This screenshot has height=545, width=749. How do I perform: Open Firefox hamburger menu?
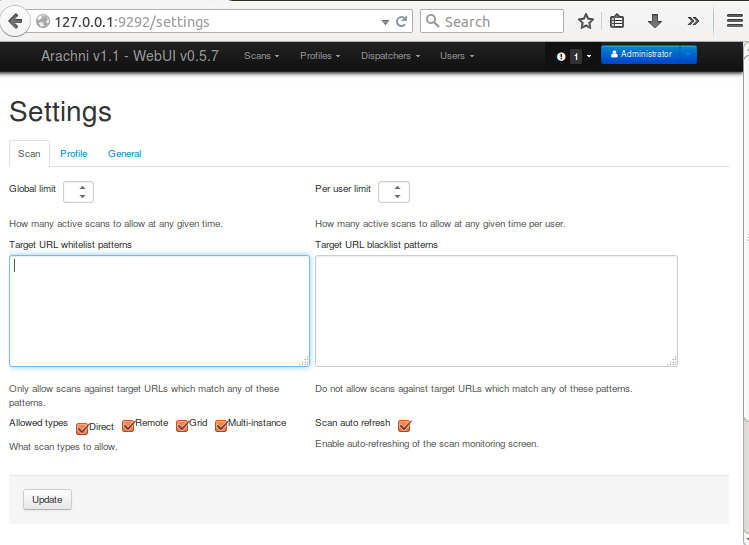[x=735, y=21]
